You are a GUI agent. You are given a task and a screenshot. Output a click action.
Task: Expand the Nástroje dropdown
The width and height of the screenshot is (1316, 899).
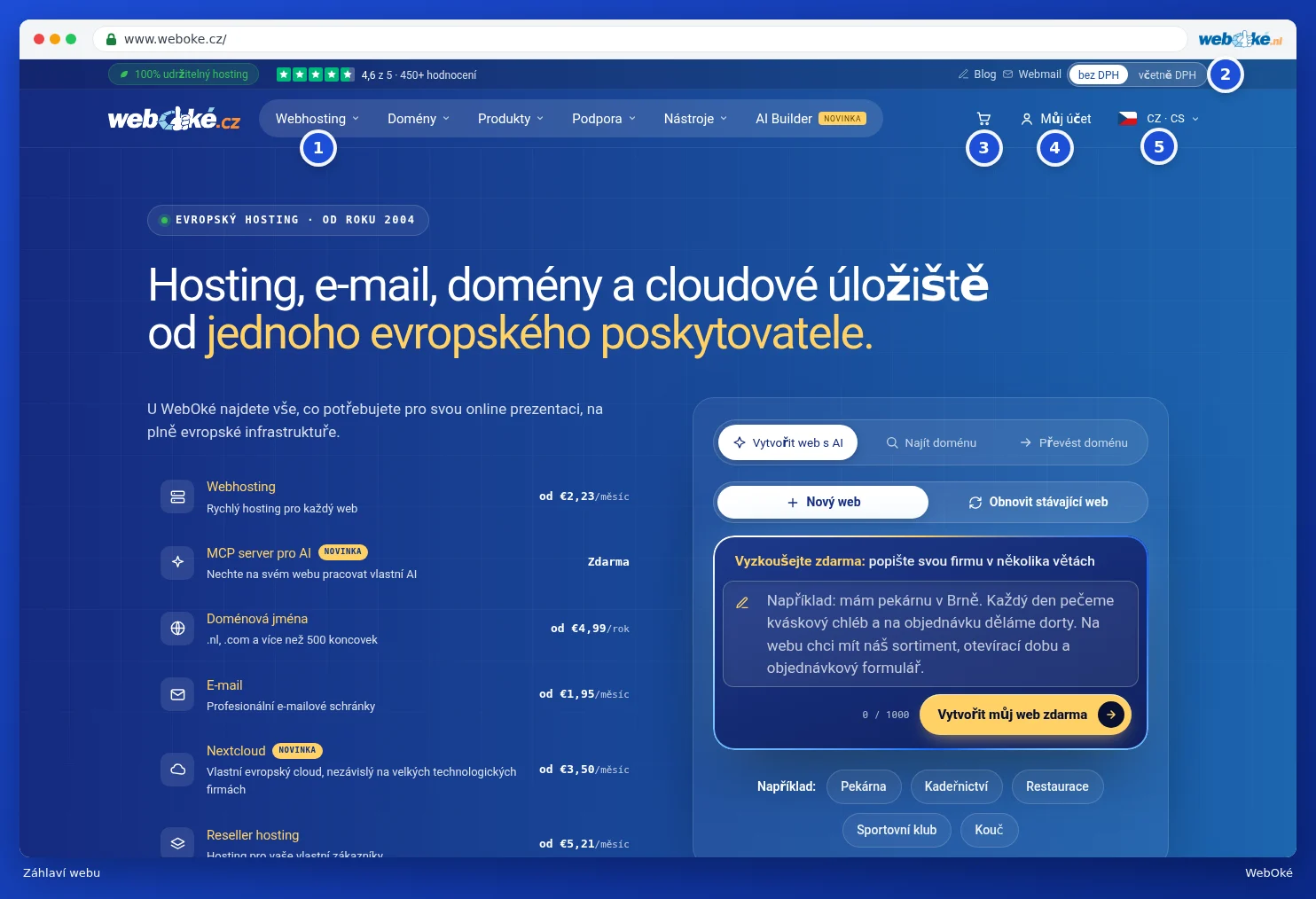695,119
